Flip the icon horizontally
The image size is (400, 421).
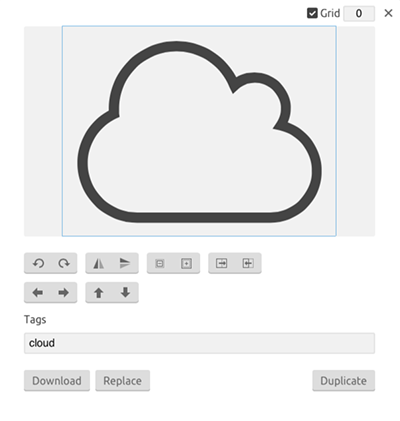[99, 263]
